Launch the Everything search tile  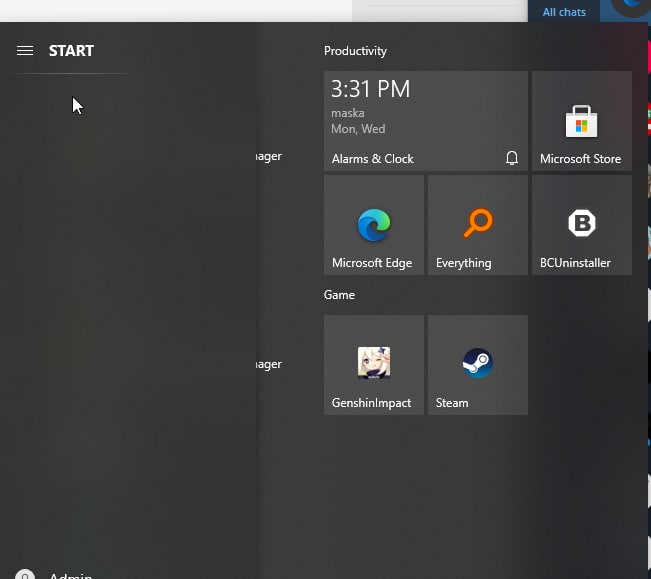pyautogui.click(x=478, y=225)
